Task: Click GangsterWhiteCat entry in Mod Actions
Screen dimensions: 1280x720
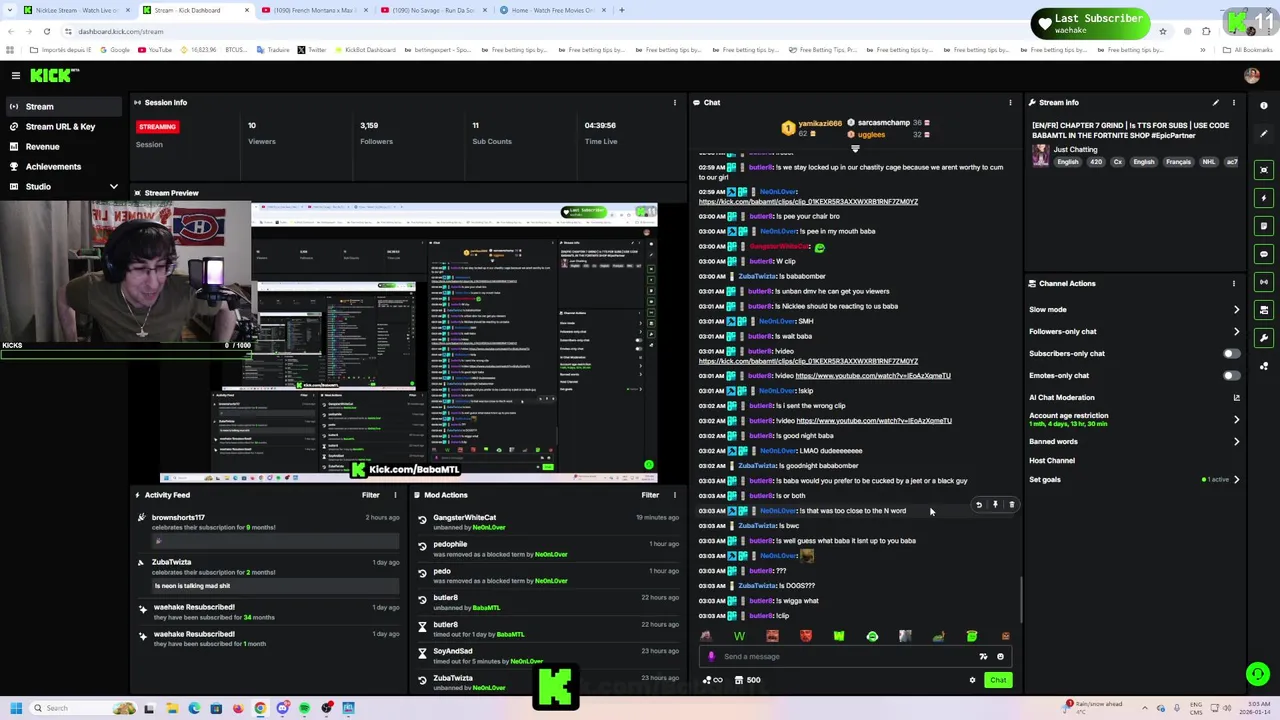Action: point(464,517)
